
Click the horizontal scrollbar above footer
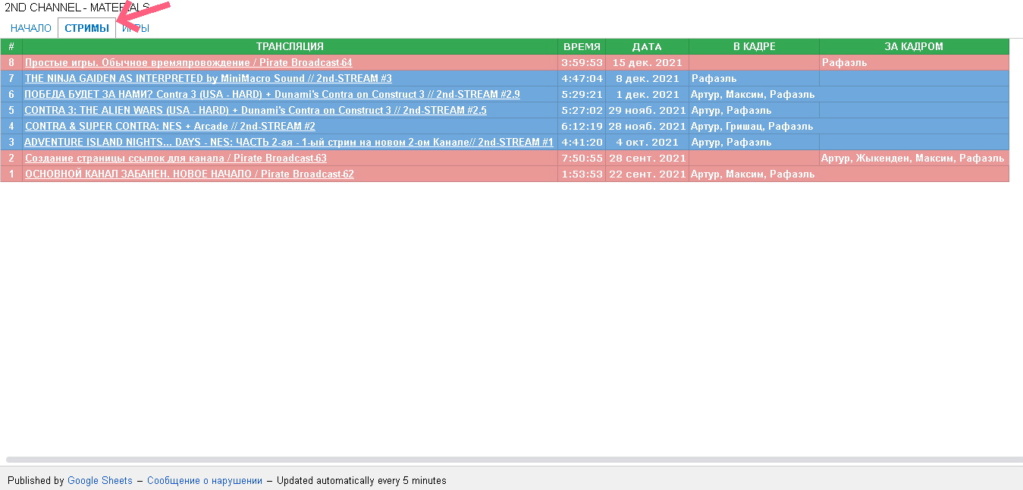[512, 460]
